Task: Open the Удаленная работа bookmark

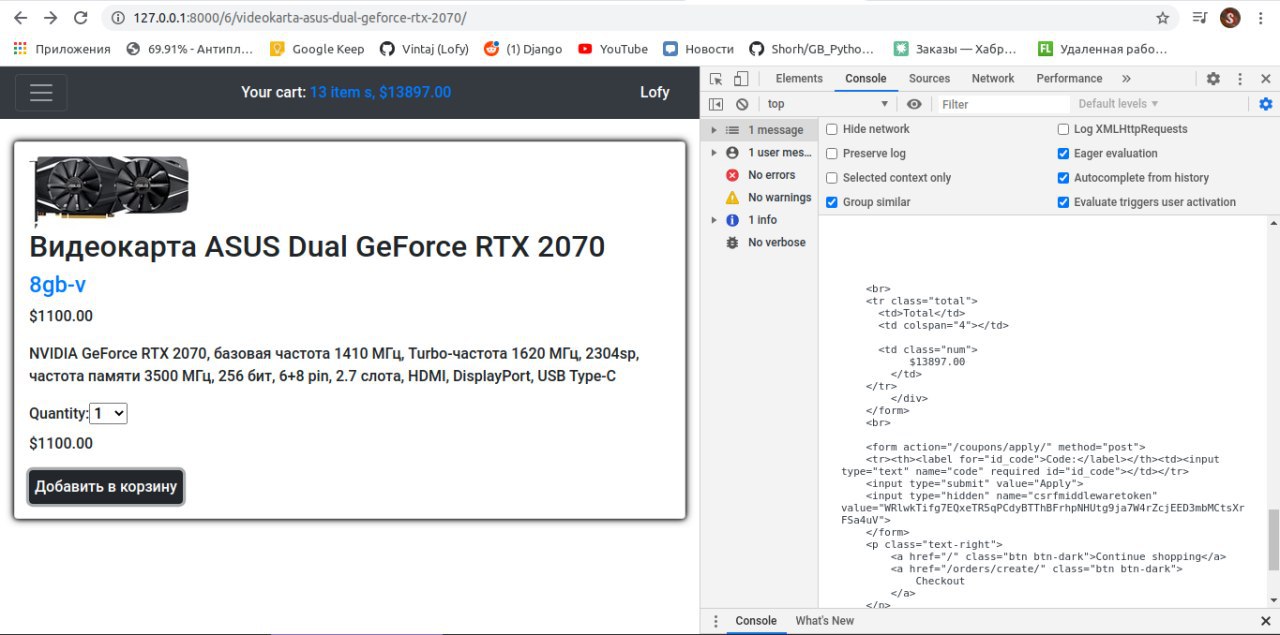Action: (x=1102, y=48)
